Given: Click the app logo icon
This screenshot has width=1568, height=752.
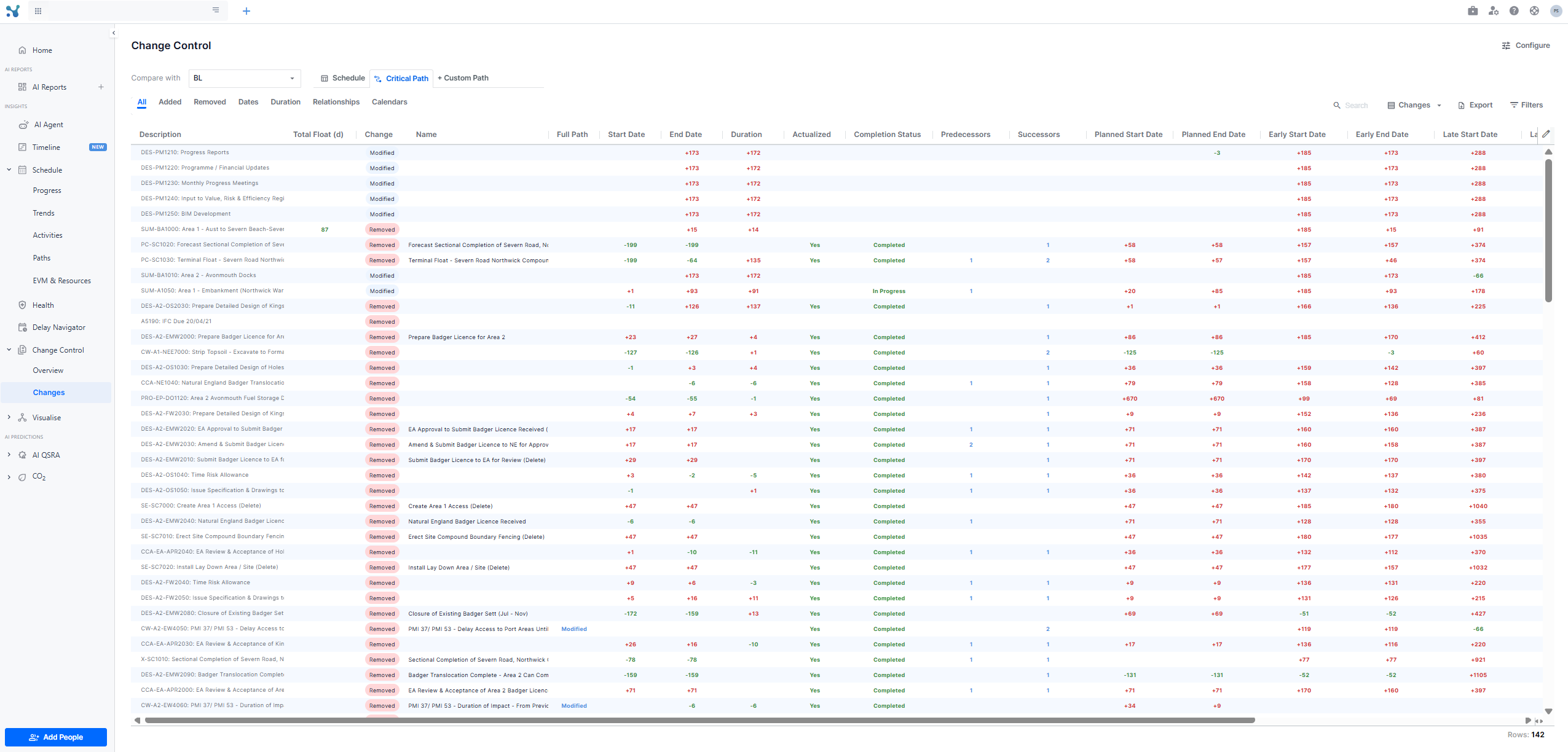Looking at the screenshot, I should [x=12, y=11].
